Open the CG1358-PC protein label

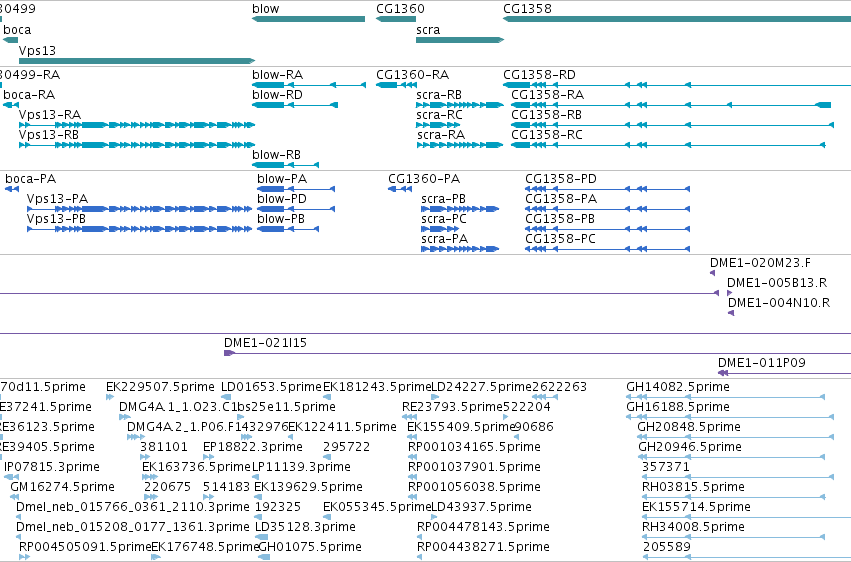tap(560, 239)
